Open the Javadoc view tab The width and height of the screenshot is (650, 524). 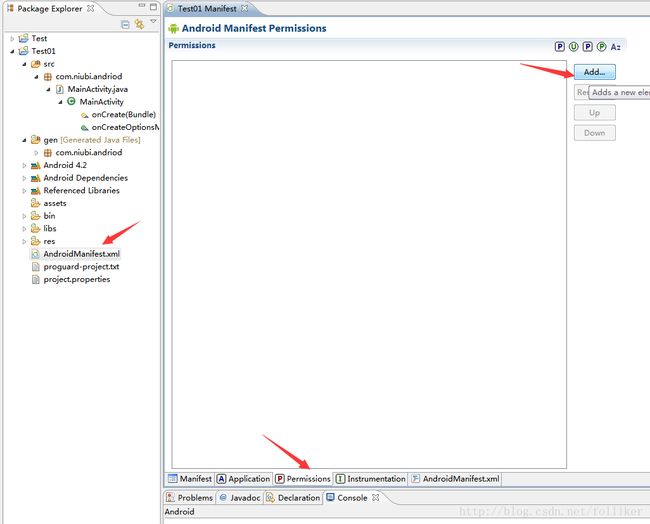point(240,498)
